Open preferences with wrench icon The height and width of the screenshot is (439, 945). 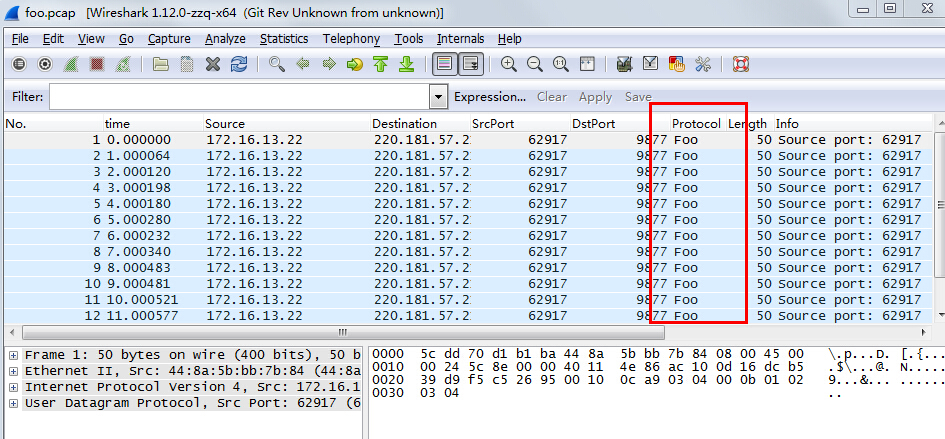(703, 64)
